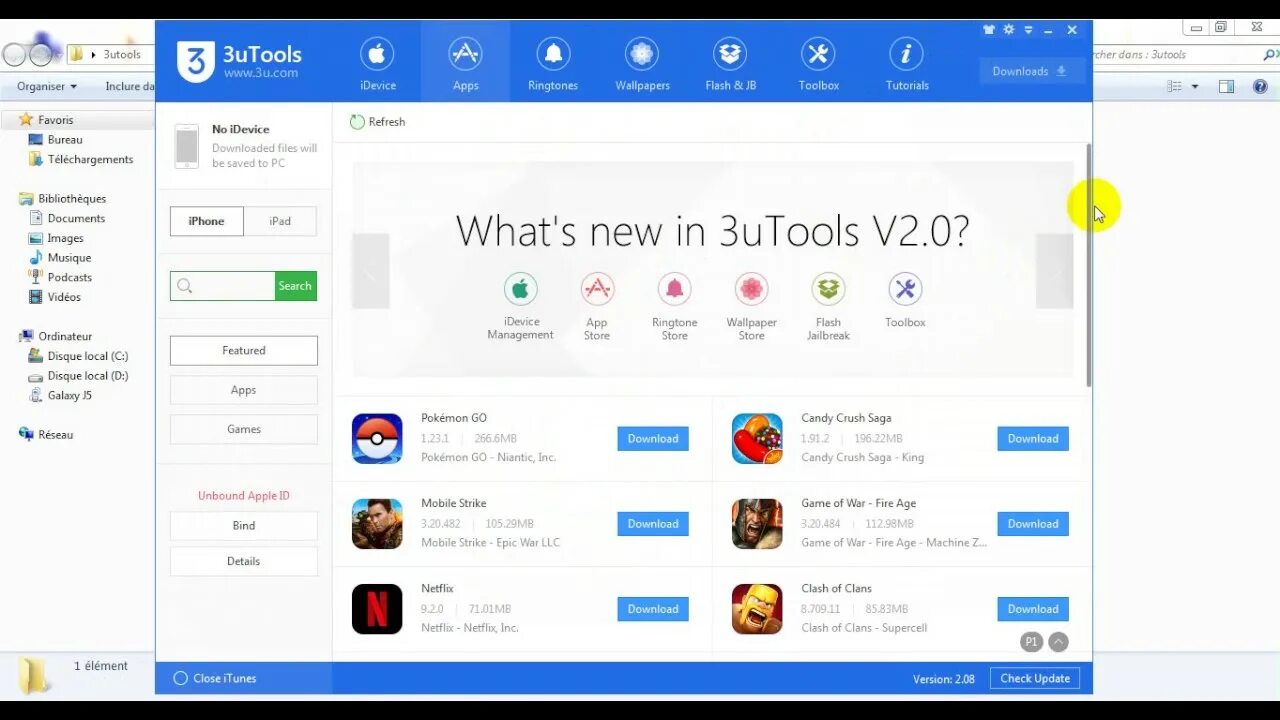Select the Featured category

(244, 351)
